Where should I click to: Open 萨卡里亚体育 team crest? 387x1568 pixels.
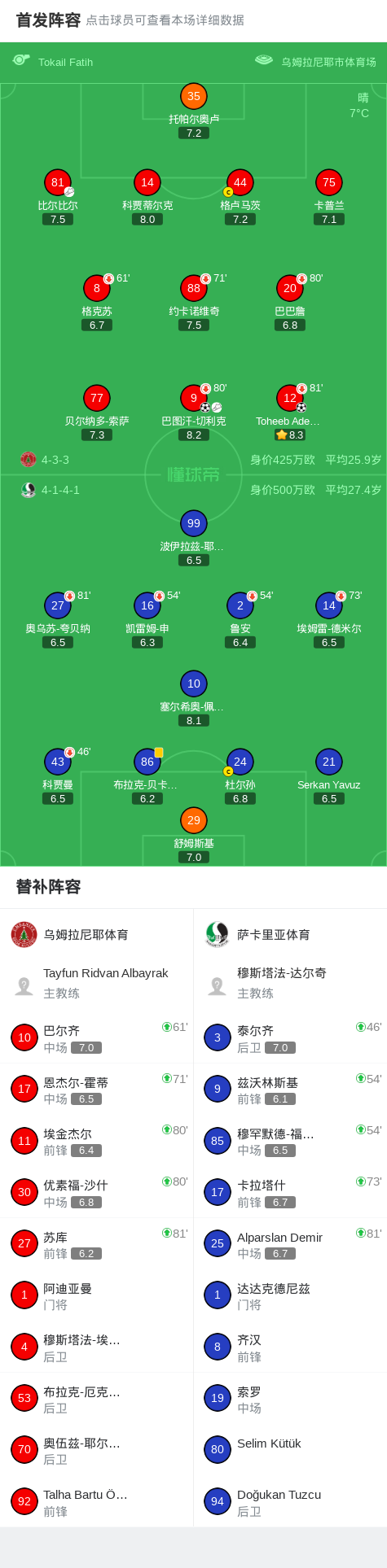click(x=218, y=934)
